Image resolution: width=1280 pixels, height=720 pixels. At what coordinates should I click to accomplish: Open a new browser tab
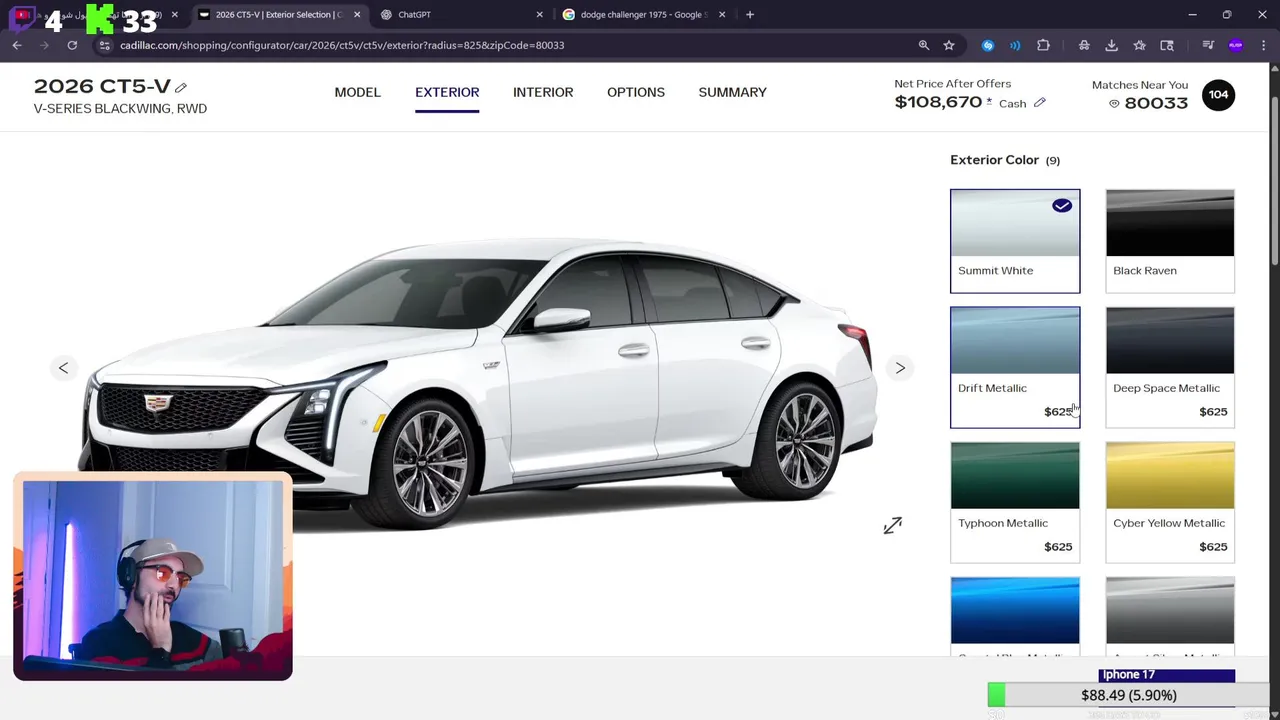(x=750, y=14)
